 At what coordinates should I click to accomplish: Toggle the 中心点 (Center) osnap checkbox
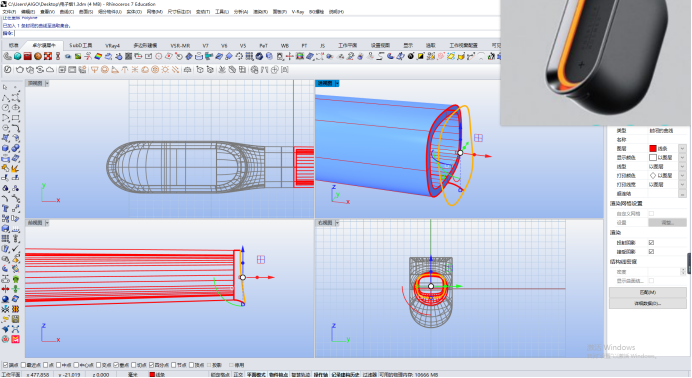click(76, 365)
